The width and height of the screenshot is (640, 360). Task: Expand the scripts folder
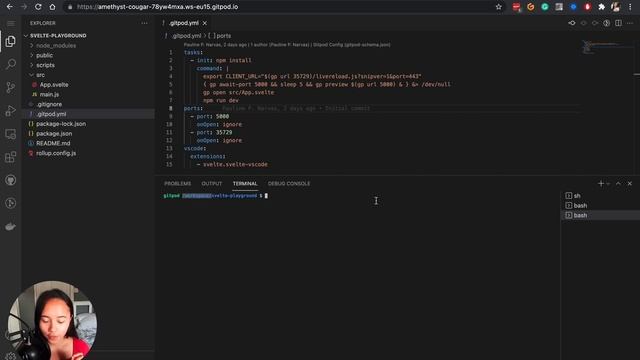[x=89, y=65]
